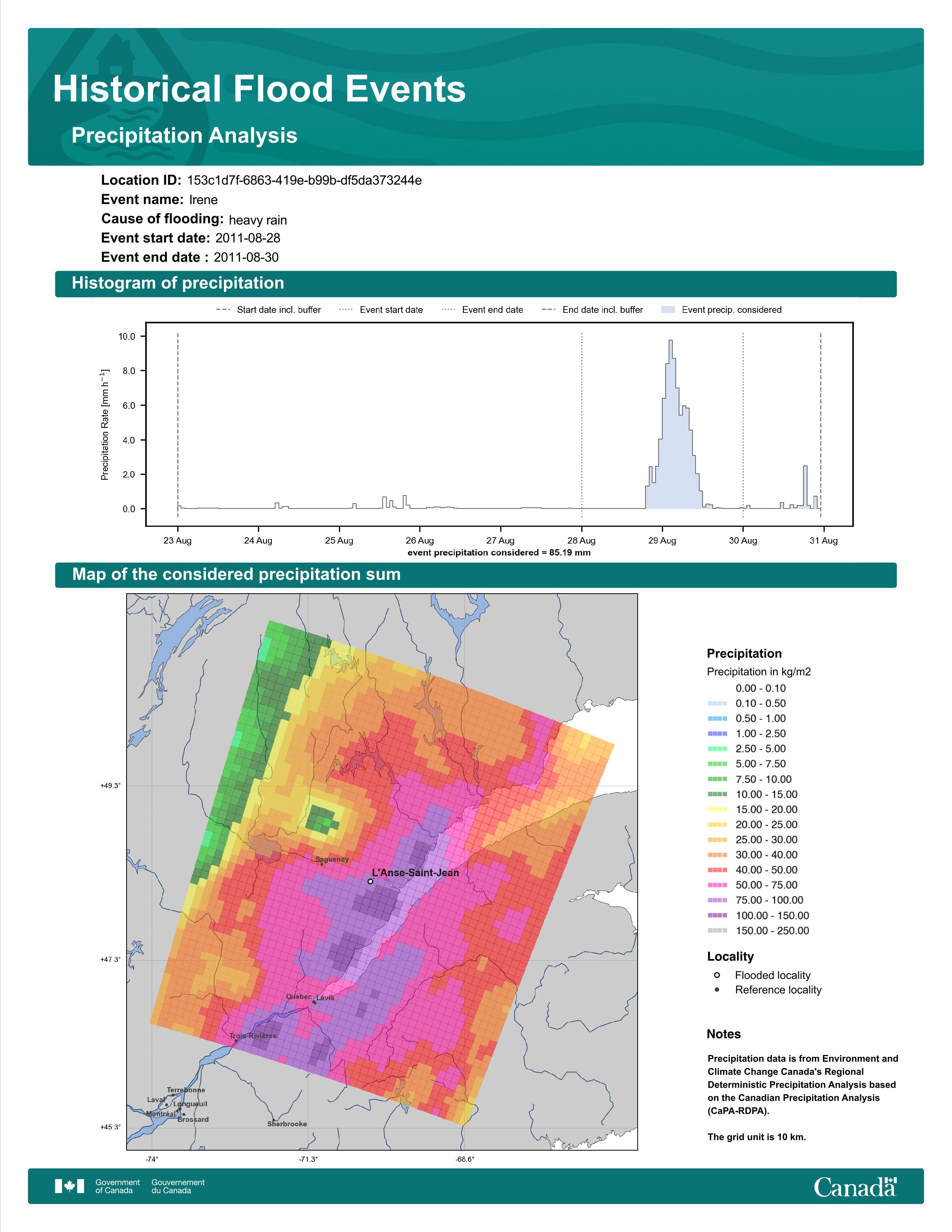
Task: Click the cause of flooding value heavy rain
Action: pyautogui.click(x=258, y=220)
